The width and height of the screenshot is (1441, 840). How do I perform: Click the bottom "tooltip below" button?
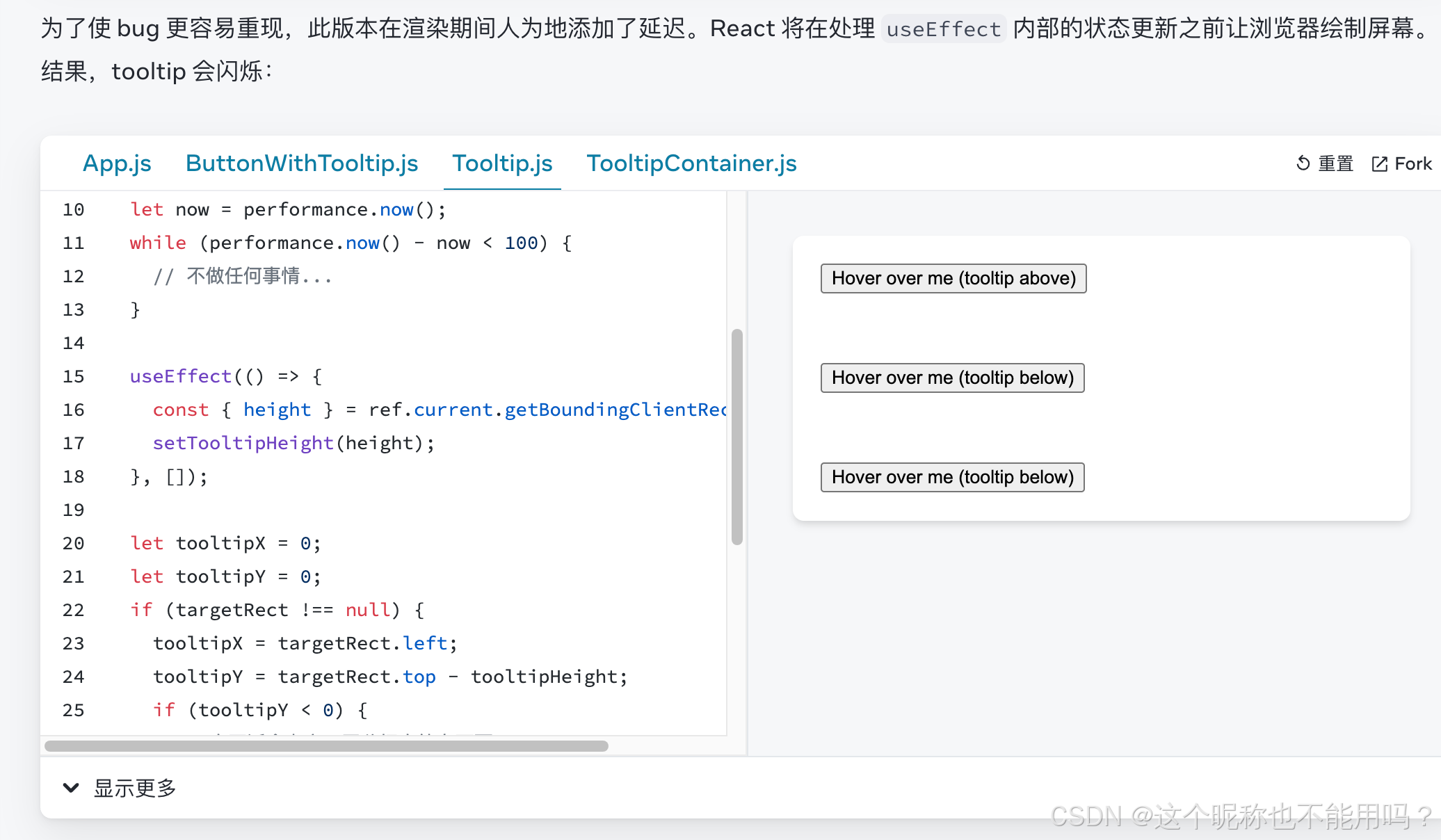pyautogui.click(x=952, y=477)
